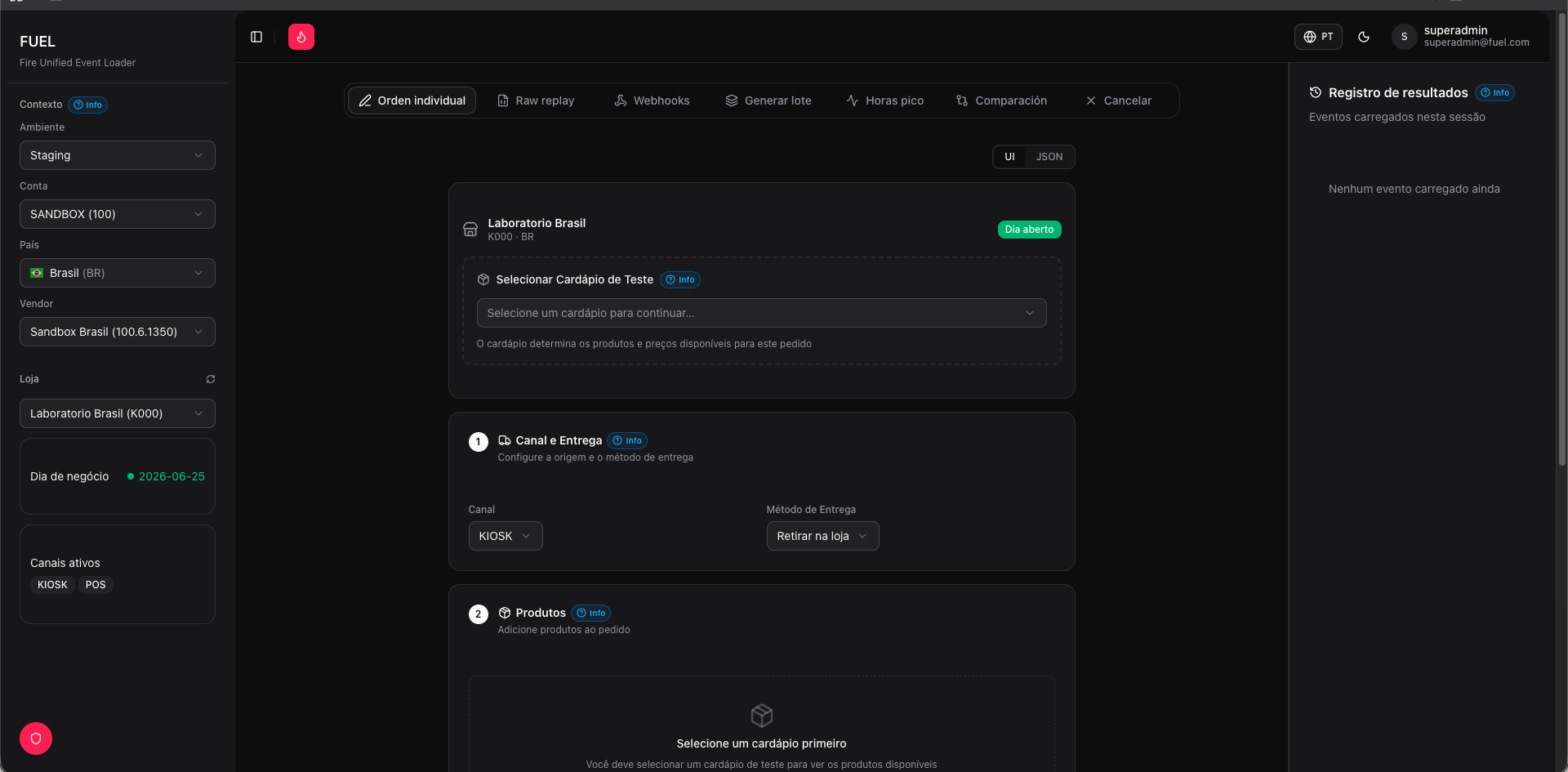The image size is (1568, 772).
Task: Refresh the Loja store list
Action: click(211, 379)
